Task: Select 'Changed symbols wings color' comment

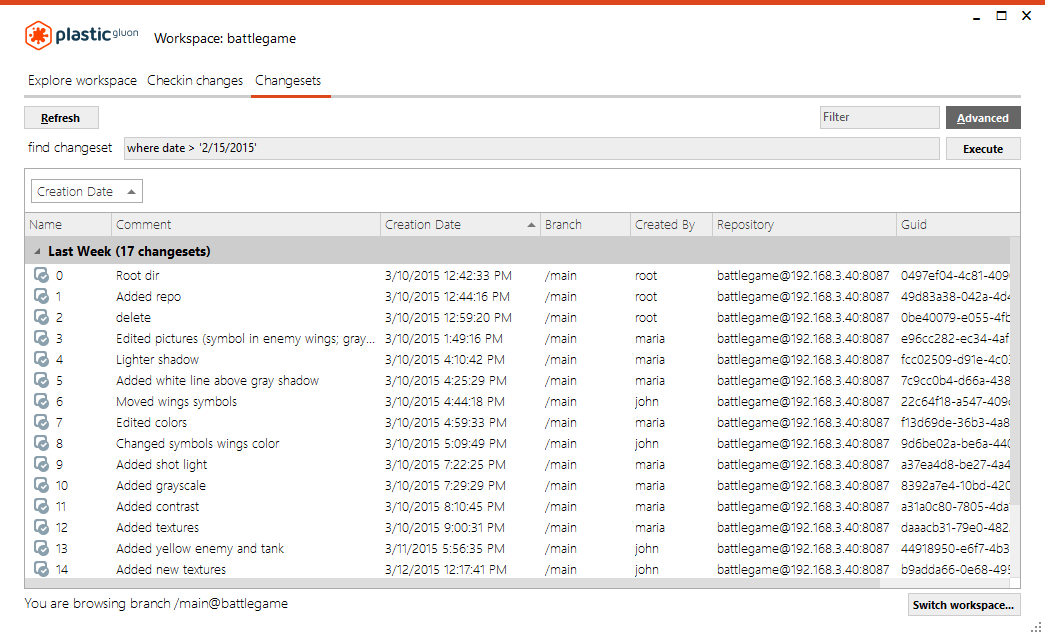Action: [197, 443]
